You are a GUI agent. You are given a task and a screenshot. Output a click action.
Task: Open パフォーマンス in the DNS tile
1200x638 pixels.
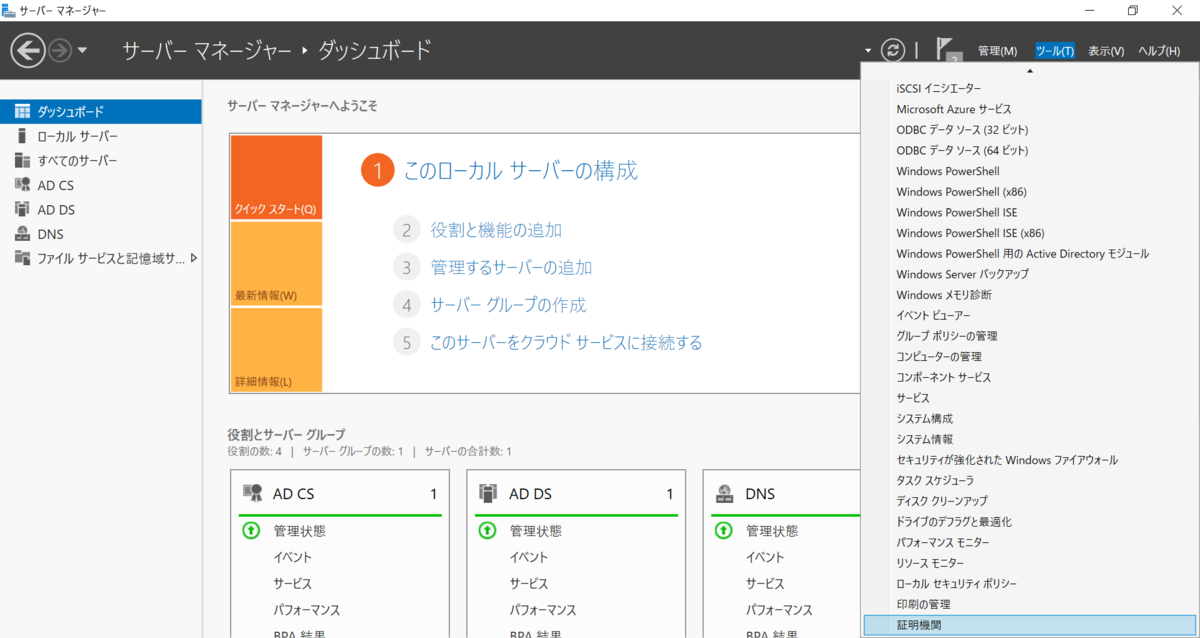[x=779, y=609]
